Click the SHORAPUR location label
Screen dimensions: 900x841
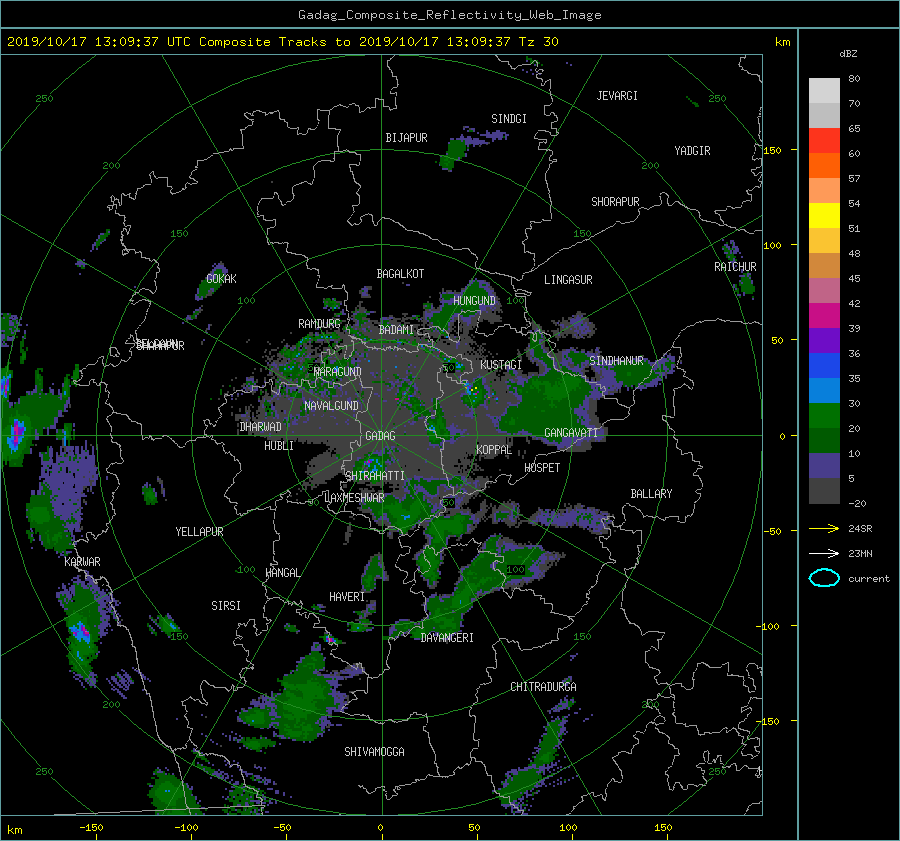click(x=615, y=202)
